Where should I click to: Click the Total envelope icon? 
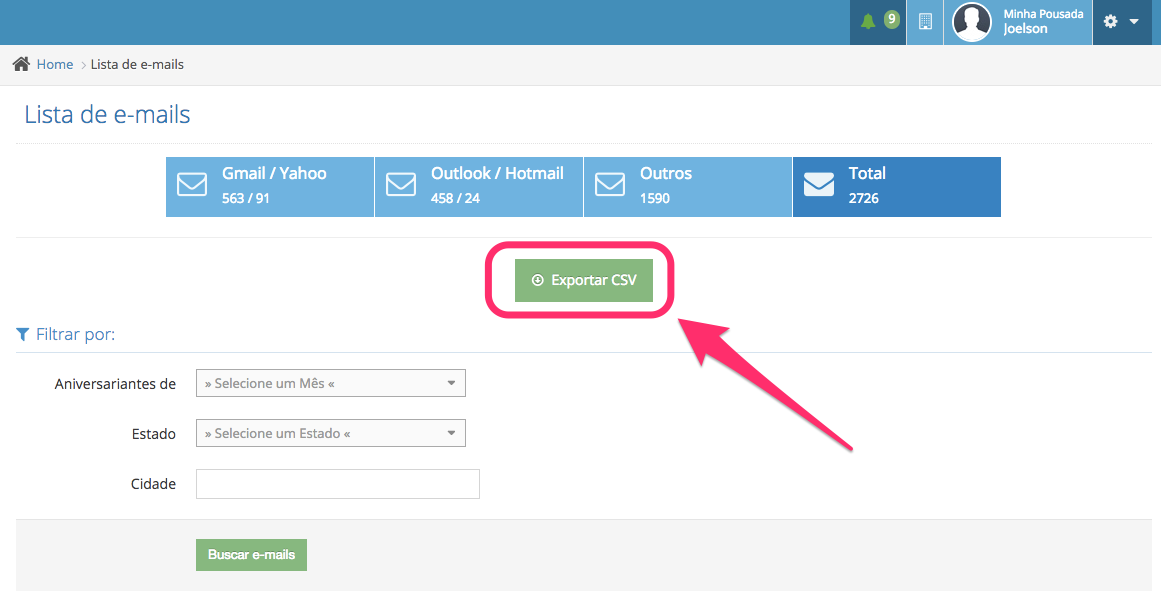(819, 186)
